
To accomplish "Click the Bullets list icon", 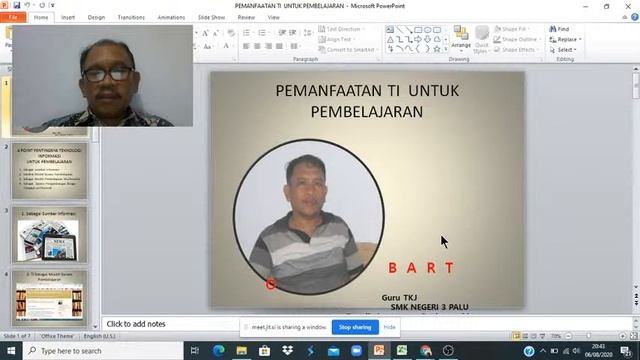I will click(247, 33).
